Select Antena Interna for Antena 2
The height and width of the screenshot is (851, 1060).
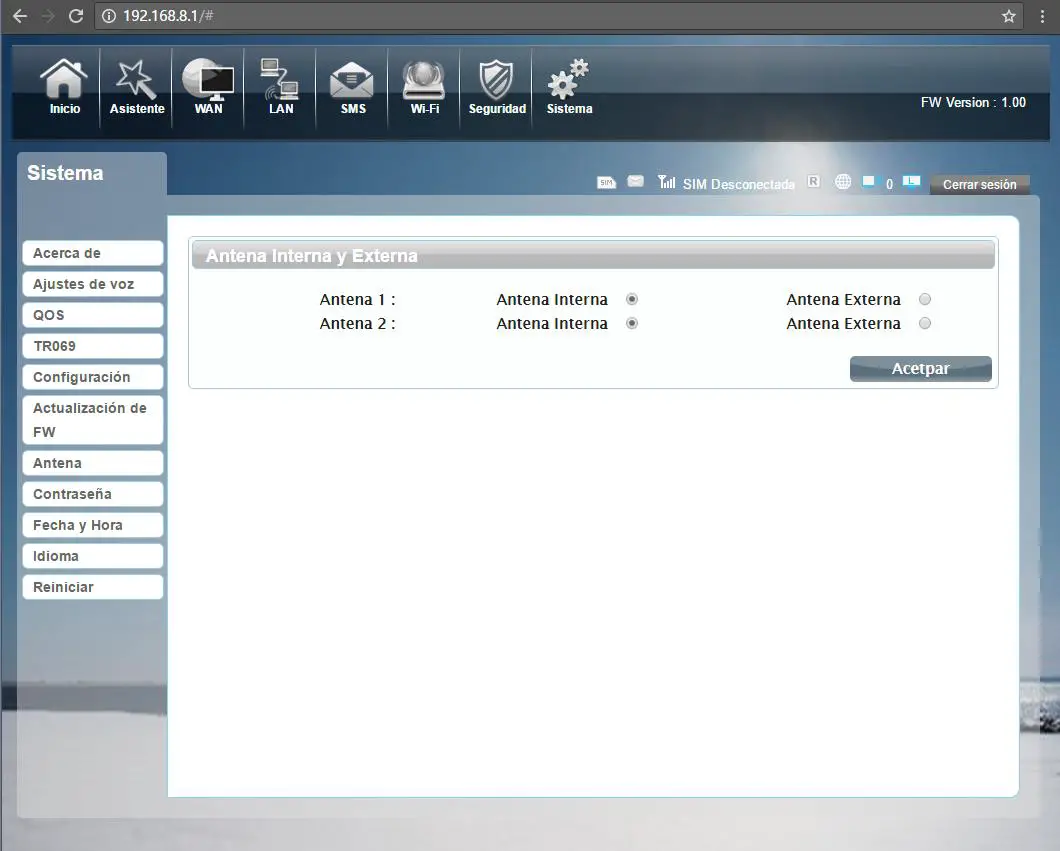click(x=632, y=323)
